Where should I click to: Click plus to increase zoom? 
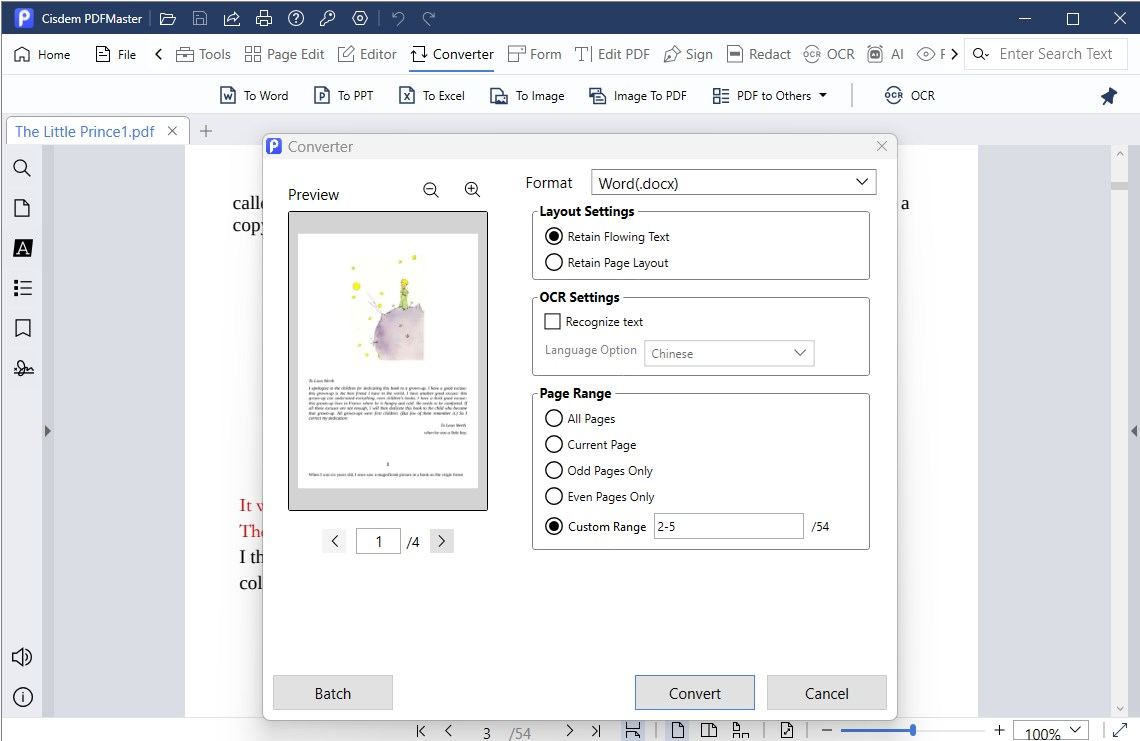[1000, 730]
